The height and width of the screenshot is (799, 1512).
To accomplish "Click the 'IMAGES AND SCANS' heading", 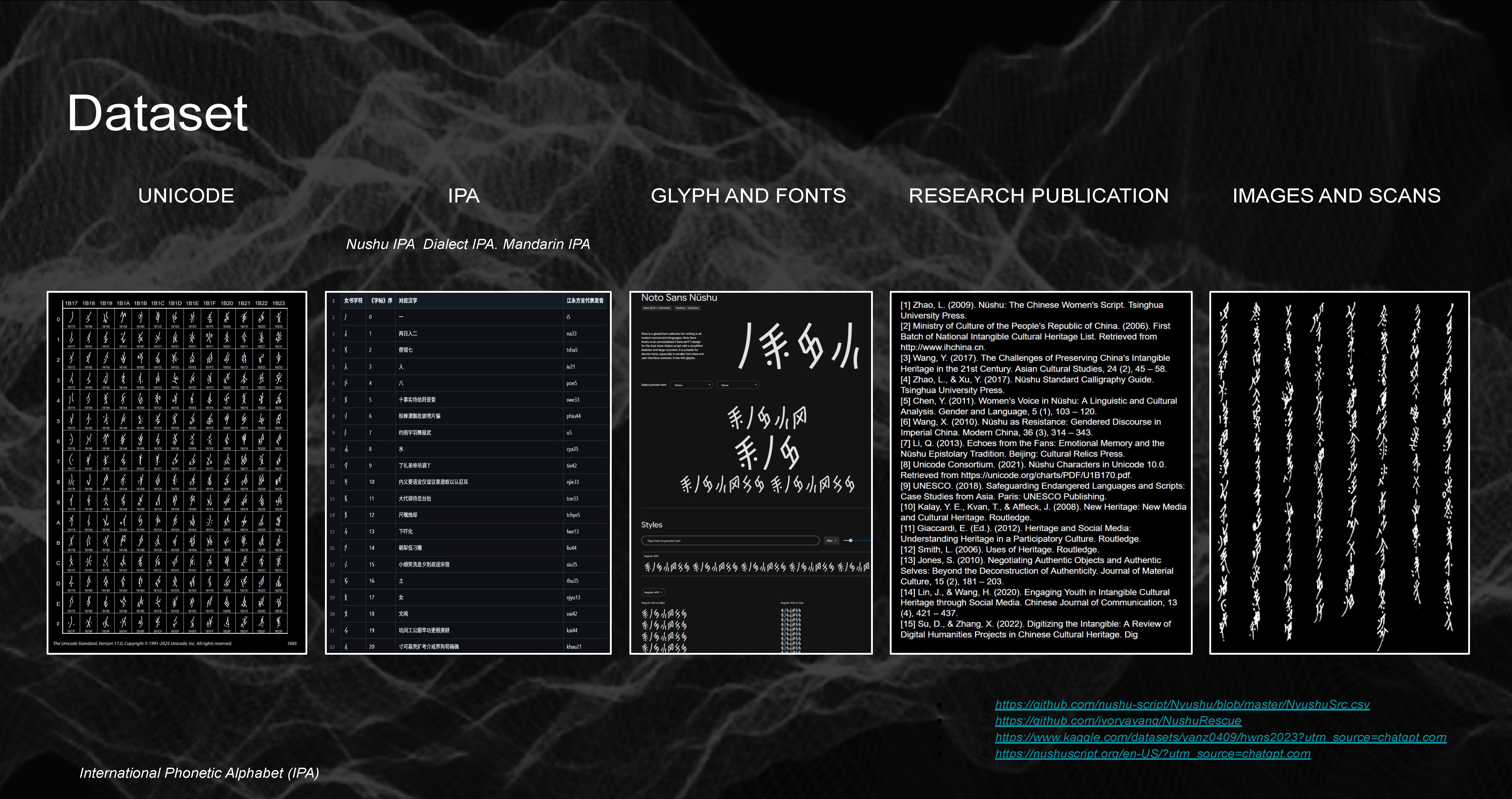I will (1336, 196).
